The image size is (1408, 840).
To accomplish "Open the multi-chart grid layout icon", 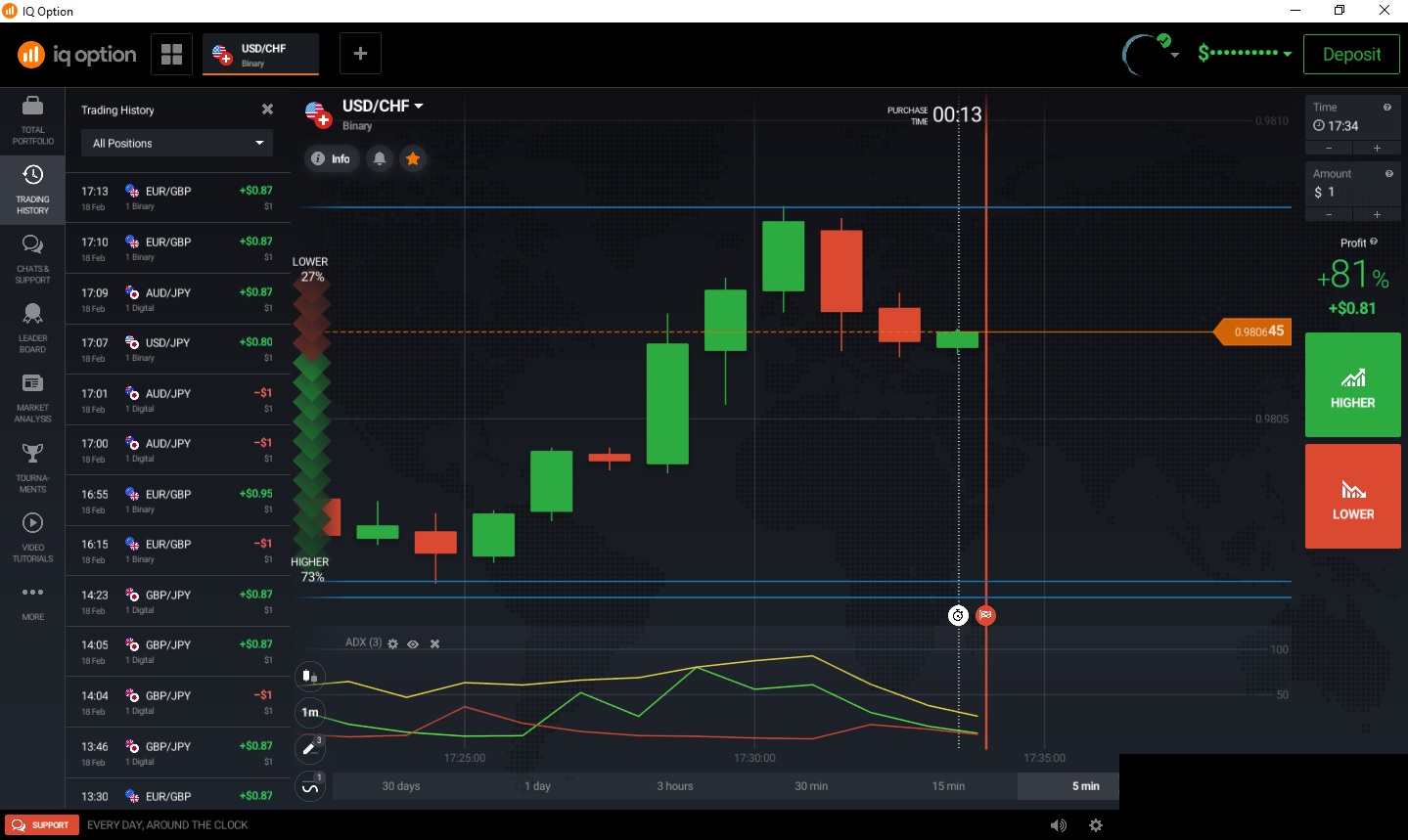I will pos(172,54).
